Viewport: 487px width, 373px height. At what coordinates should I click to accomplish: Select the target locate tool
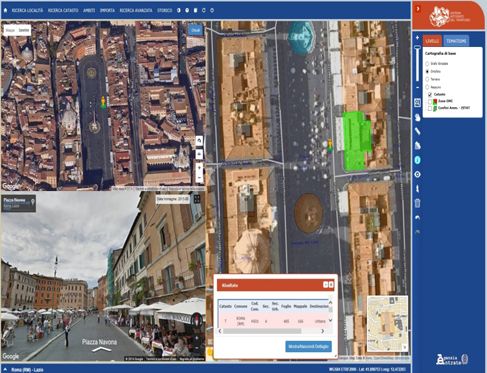click(x=417, y=174)
